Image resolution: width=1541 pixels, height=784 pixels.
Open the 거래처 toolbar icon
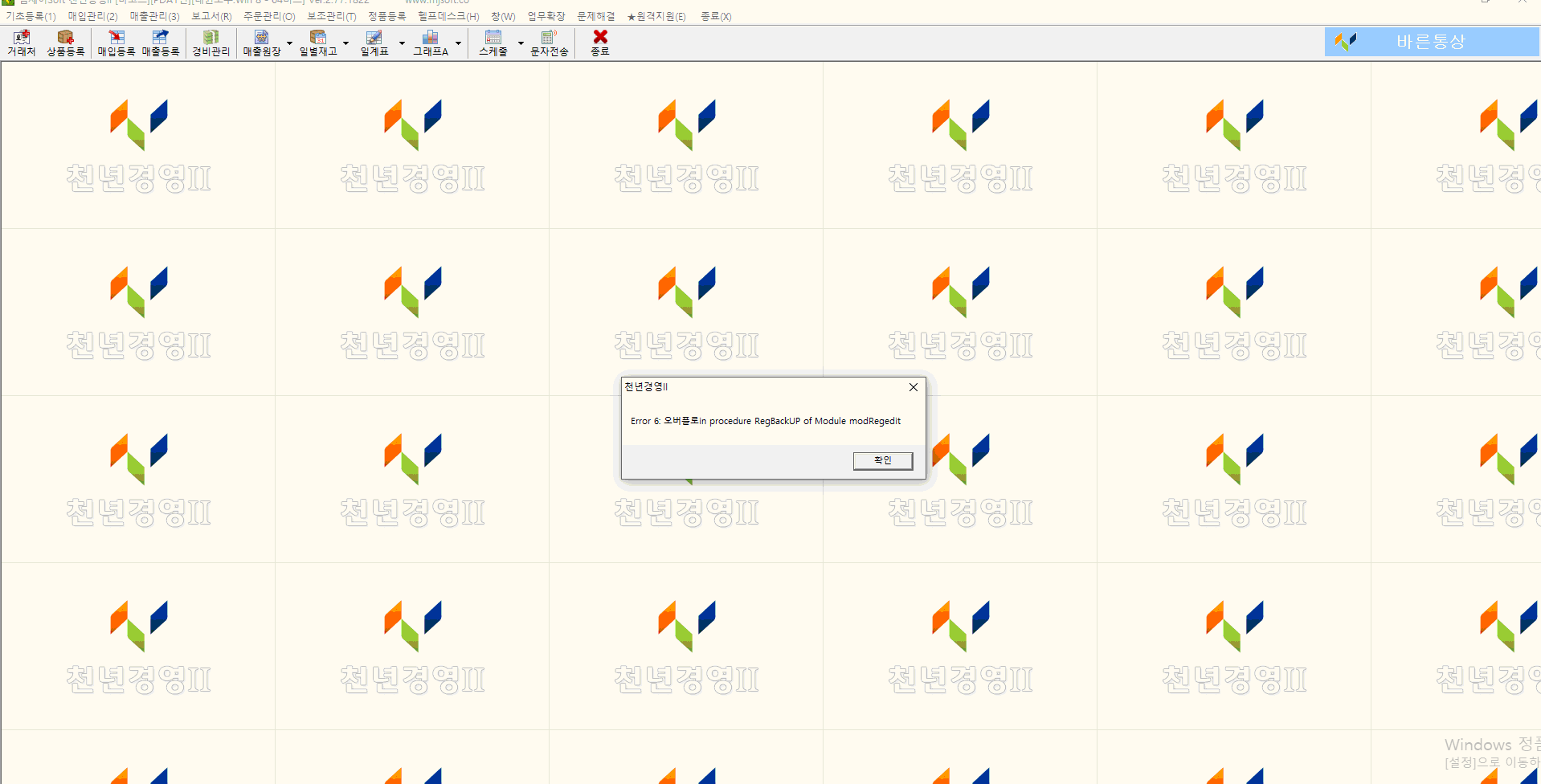point(22,43)
